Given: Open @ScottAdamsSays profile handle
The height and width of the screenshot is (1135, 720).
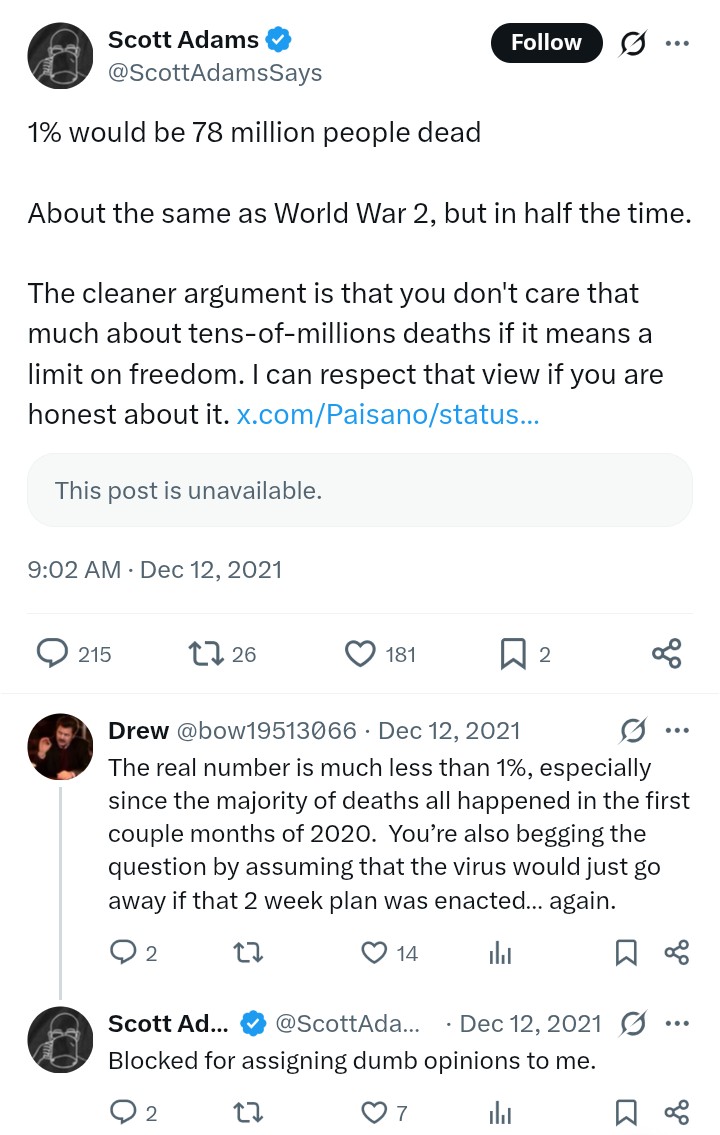Looking at the screenshot, I should tap(214, 73).
